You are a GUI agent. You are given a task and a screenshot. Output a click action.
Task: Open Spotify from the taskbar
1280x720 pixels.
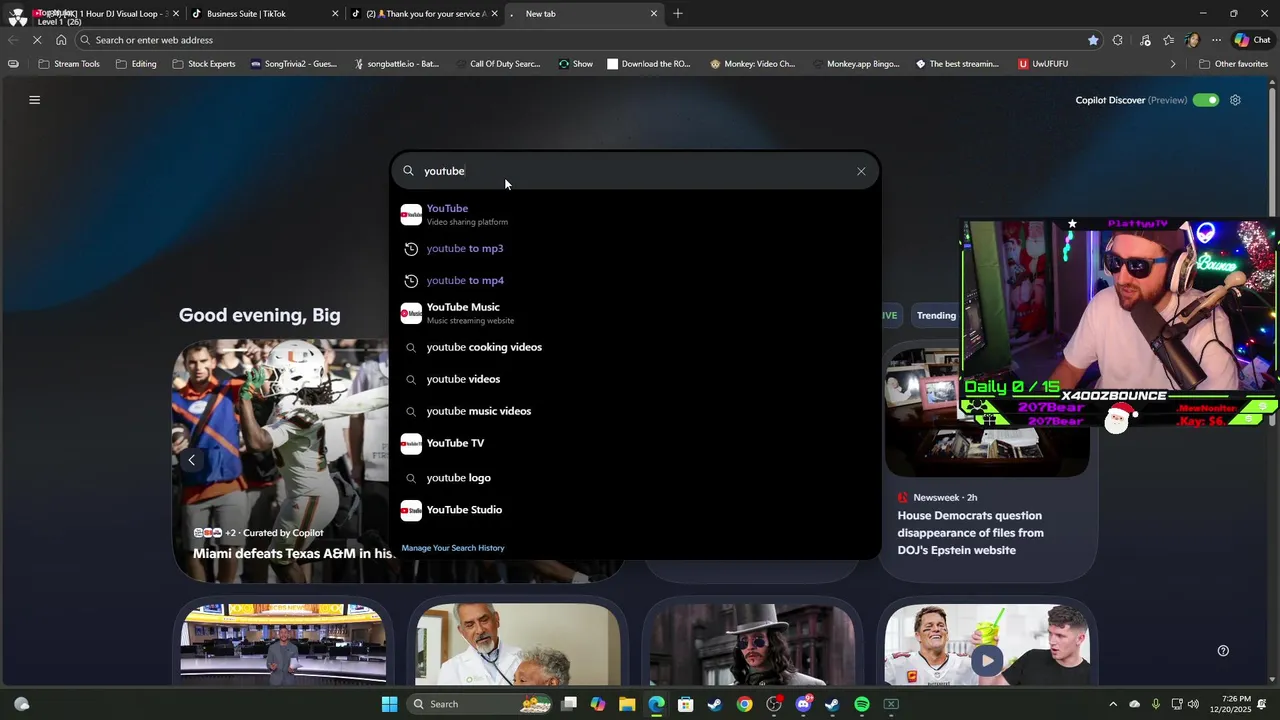coord(862,704)
